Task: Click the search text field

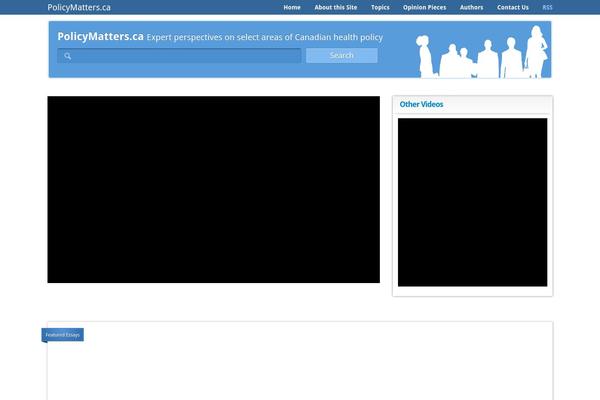Action: pos(179,56)
